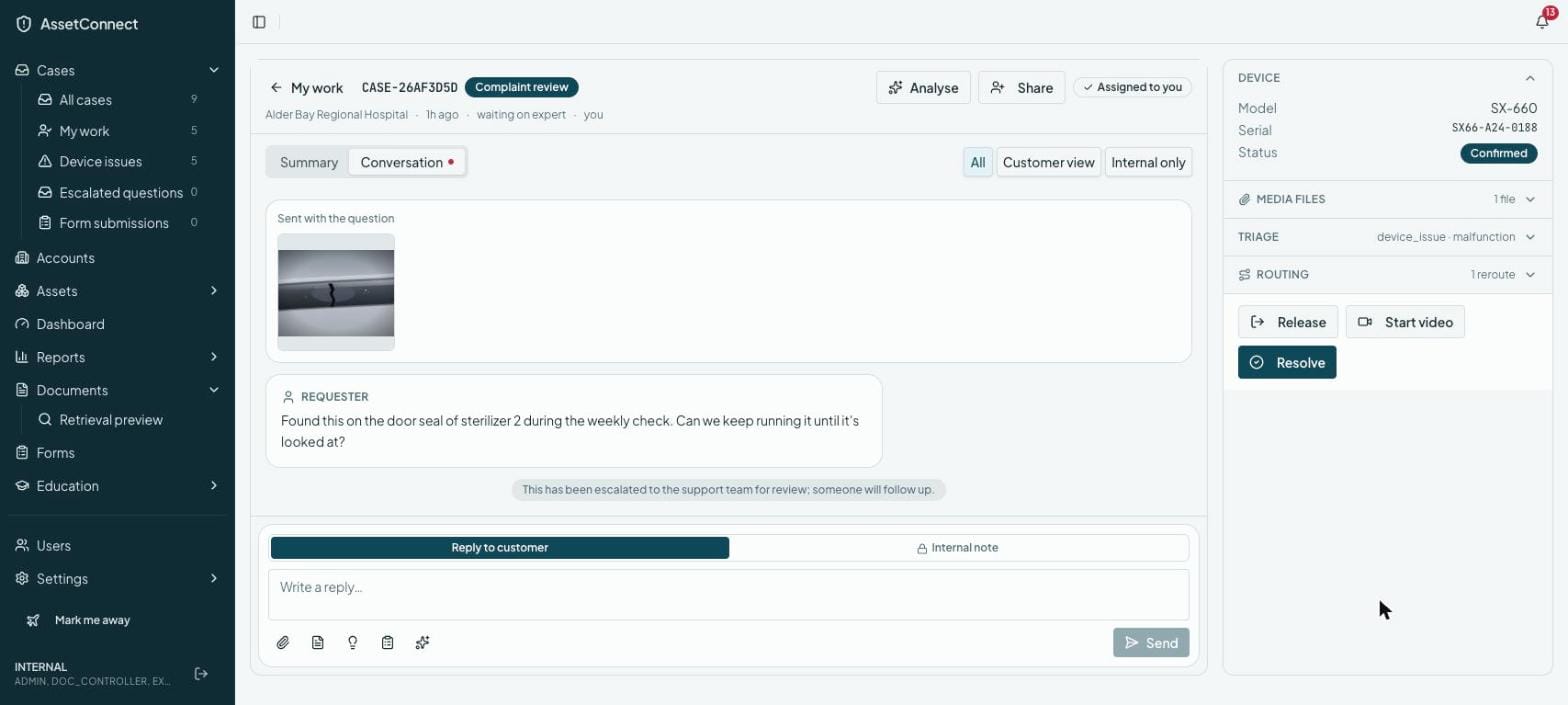Screen dimensions: 1568x705
Task: Release the case assignment
Action: pos(1288,322)
